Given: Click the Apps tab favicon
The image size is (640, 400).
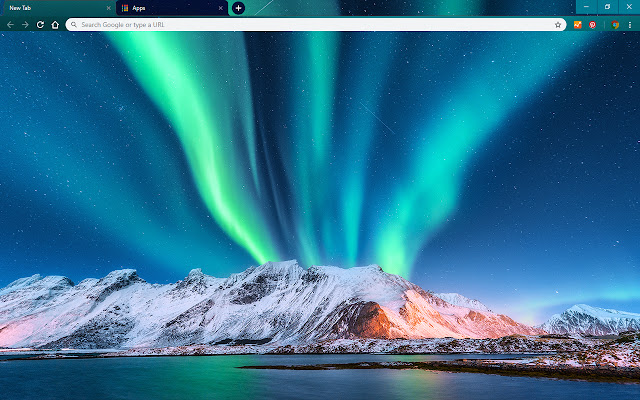Looking at the screenshot, I should click(x=125, y=8).
